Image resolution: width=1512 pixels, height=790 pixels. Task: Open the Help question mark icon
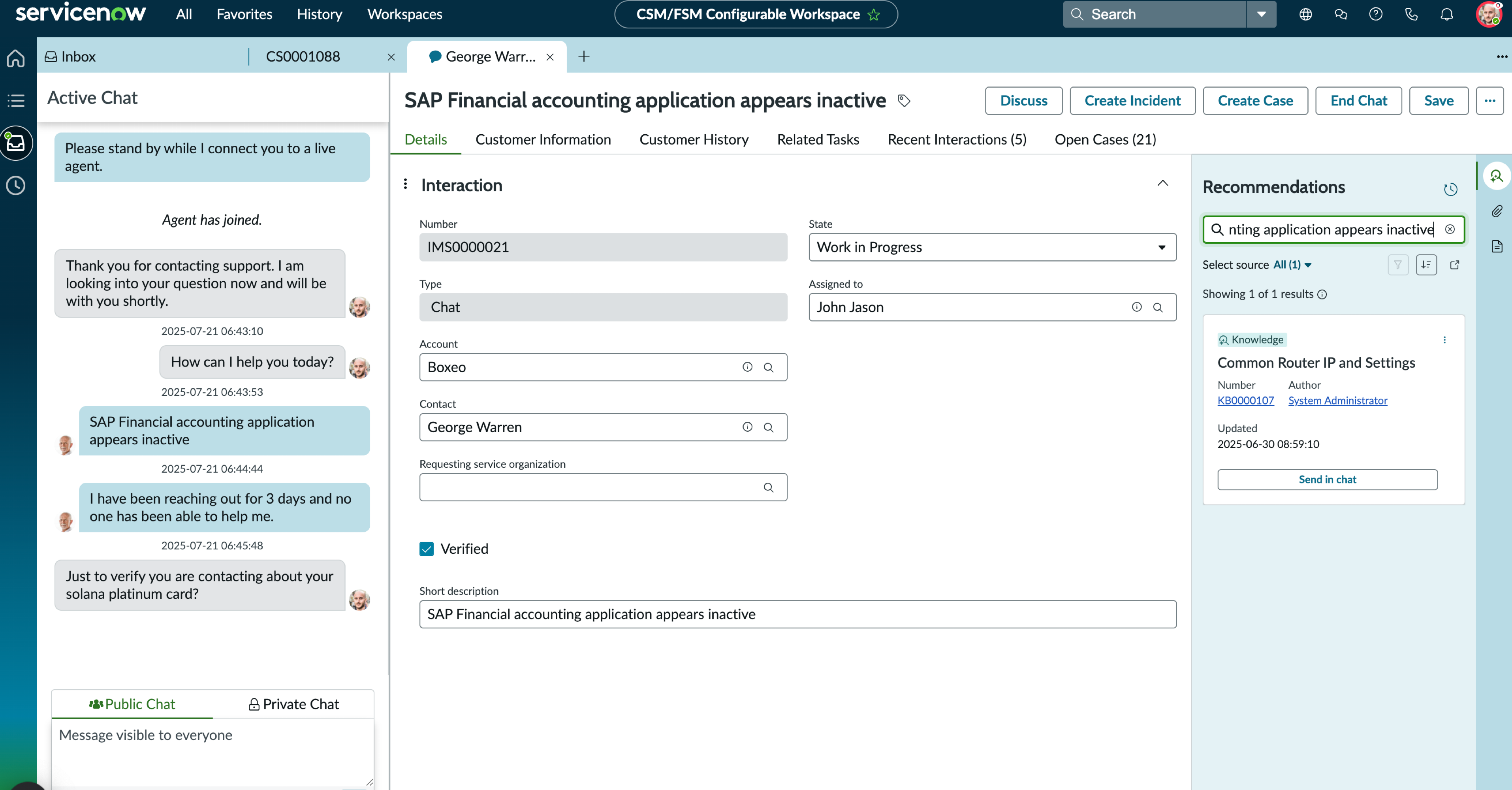[x=1376, y=15]
